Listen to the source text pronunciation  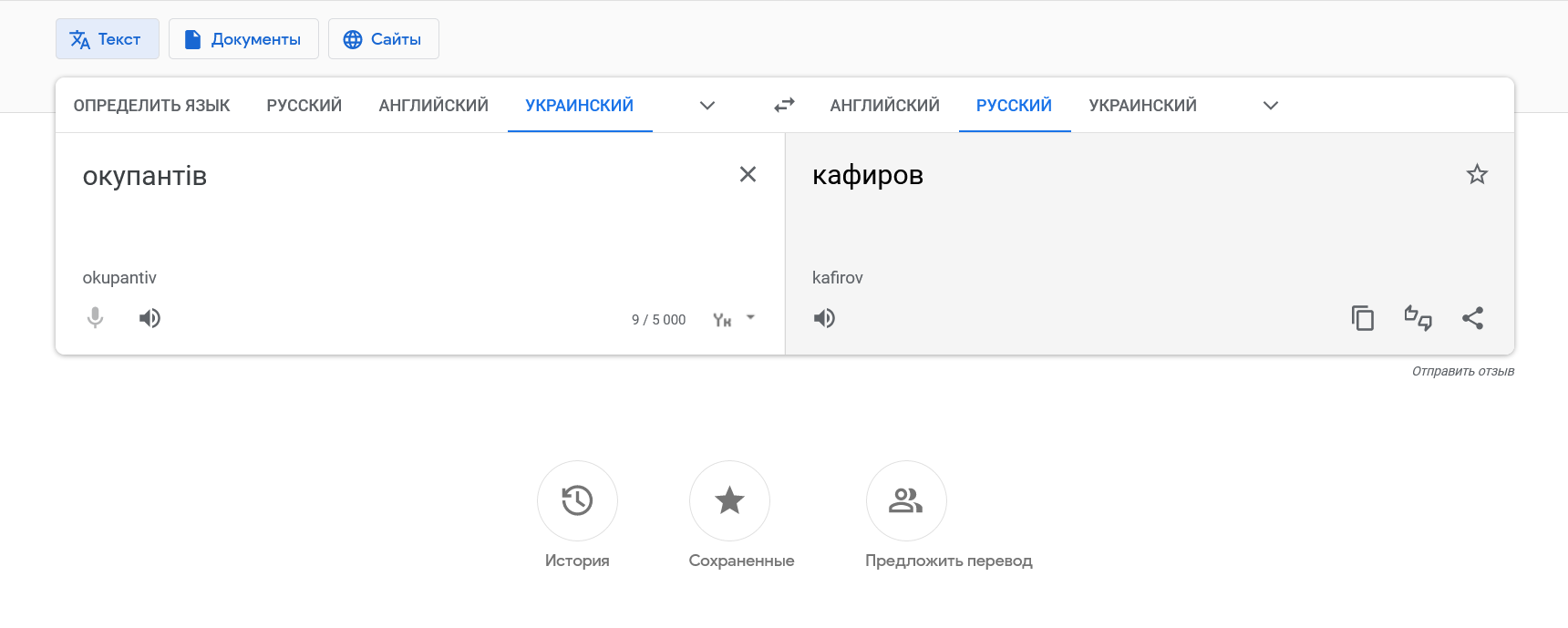click(150, 318)
